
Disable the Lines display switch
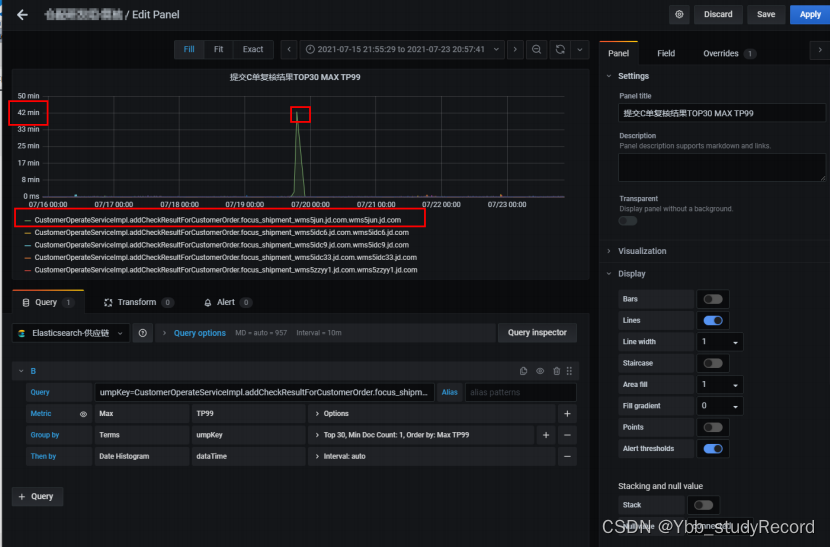[x=712, y=320]
